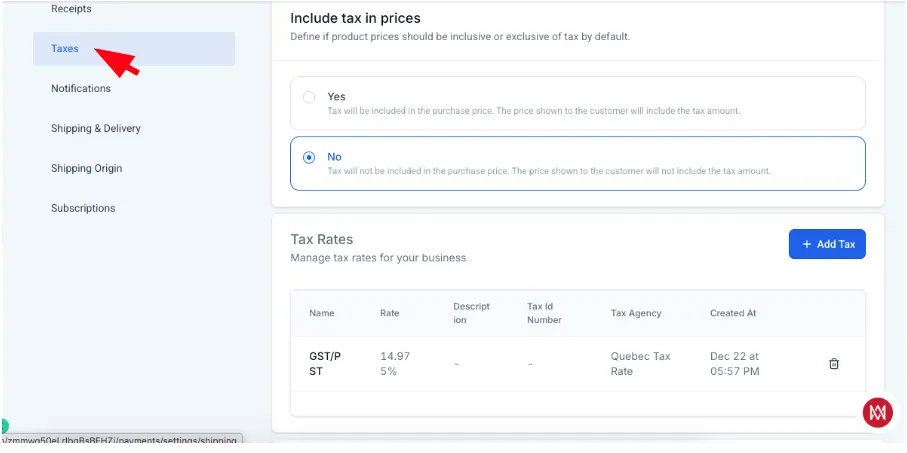Select No radio button for tax exclusion
Viewport: 907px width, 453px height.
tap(309, 157)
